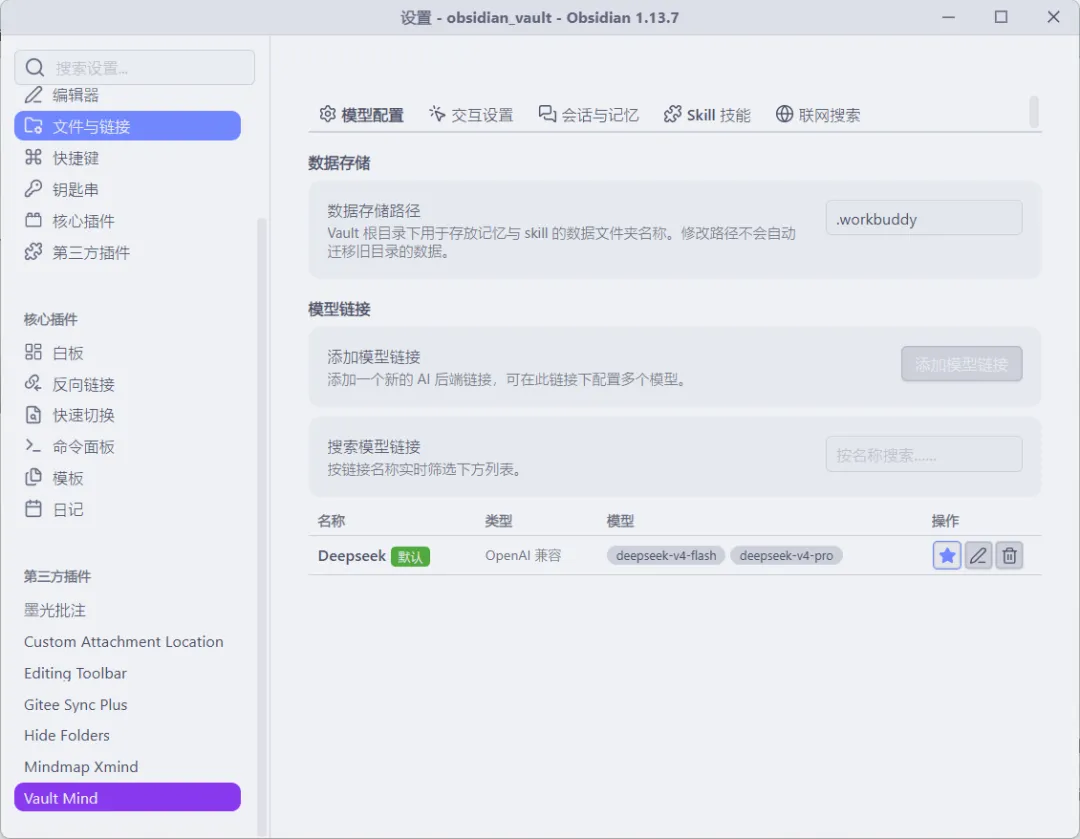Click the scrollbar beside the tab bar

coord(1033,112)
